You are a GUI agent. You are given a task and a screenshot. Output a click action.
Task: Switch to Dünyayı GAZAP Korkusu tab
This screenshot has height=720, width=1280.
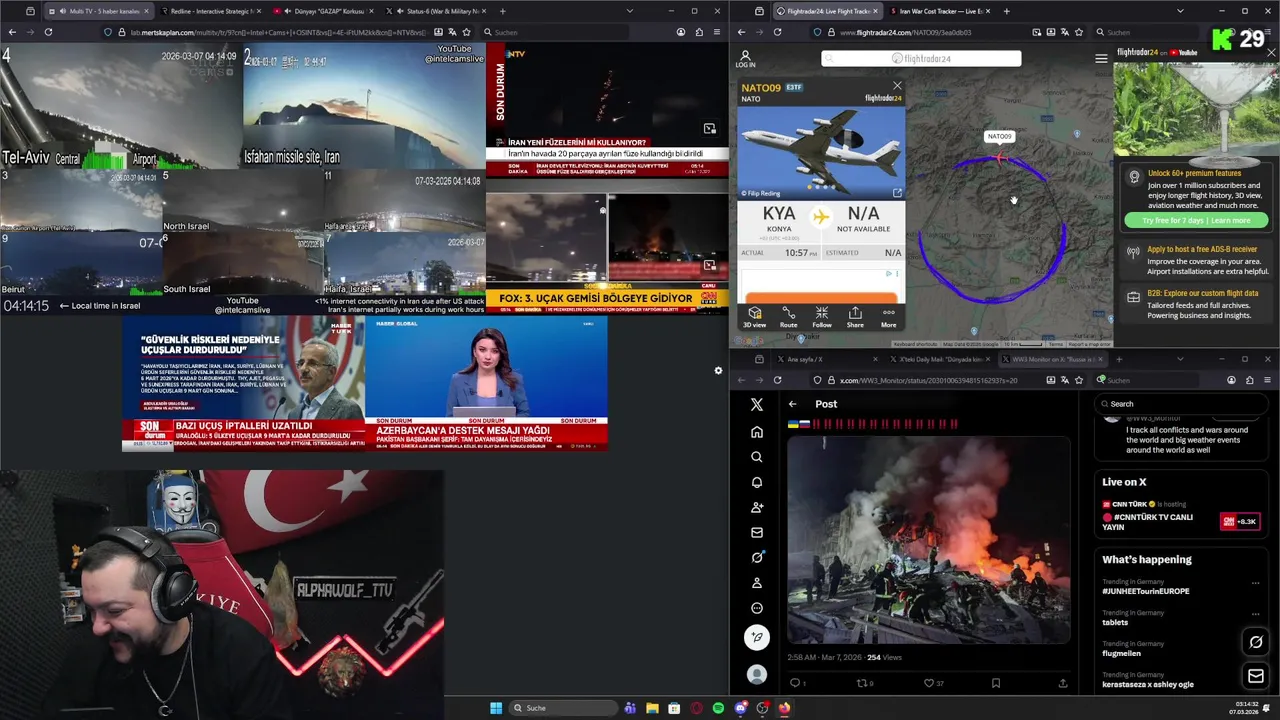pyautogui.click(x=322, y=11)
